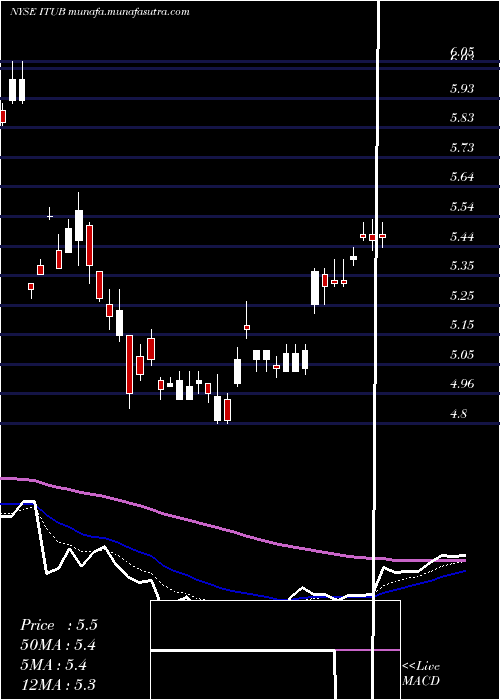Click the 5.15 price axis label
The image size is (500, 700).
coord(462,325)
